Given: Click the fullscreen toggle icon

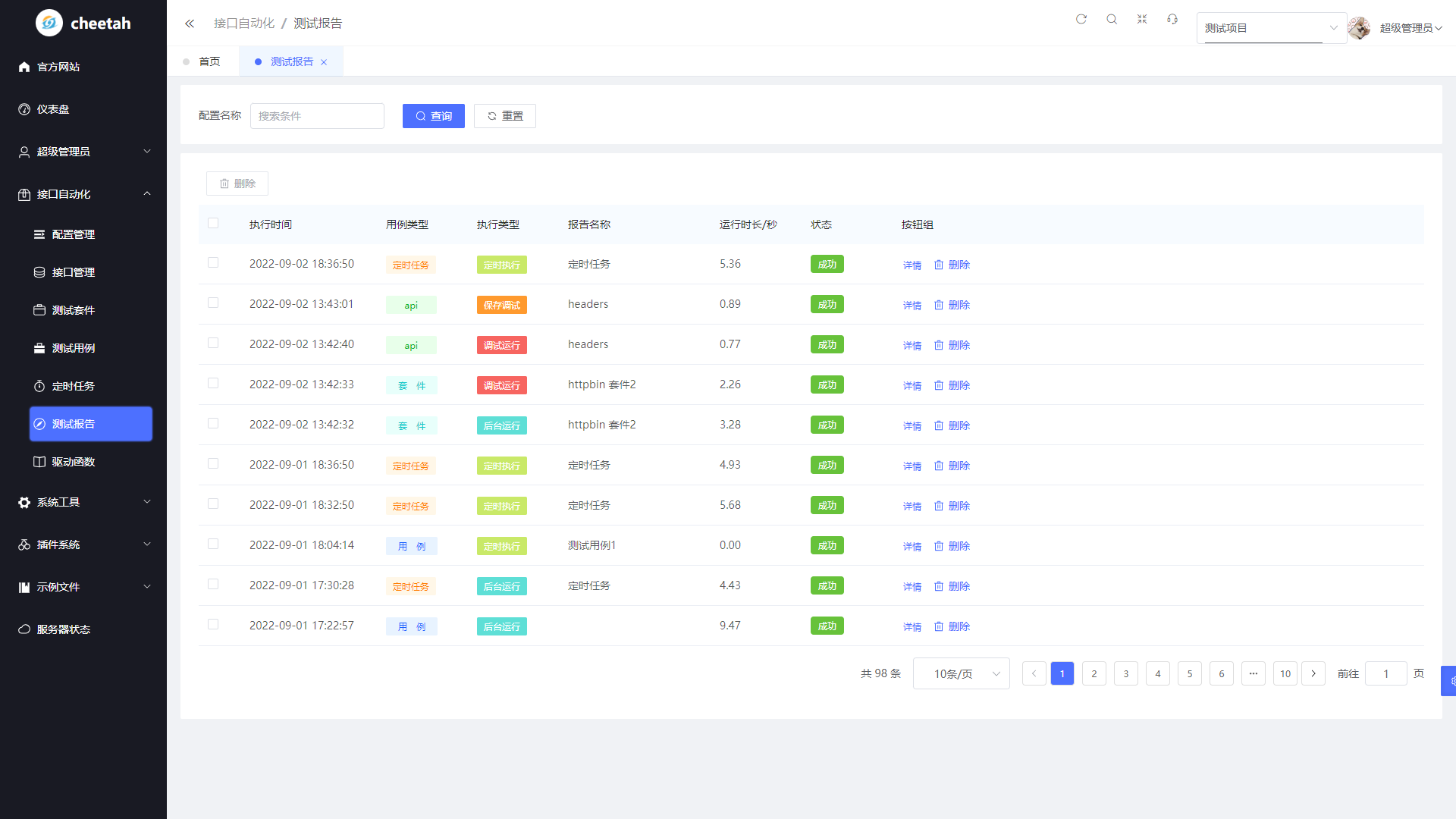Looking at the screenshot, I should pyautogui.click(x=1142, y=19).
